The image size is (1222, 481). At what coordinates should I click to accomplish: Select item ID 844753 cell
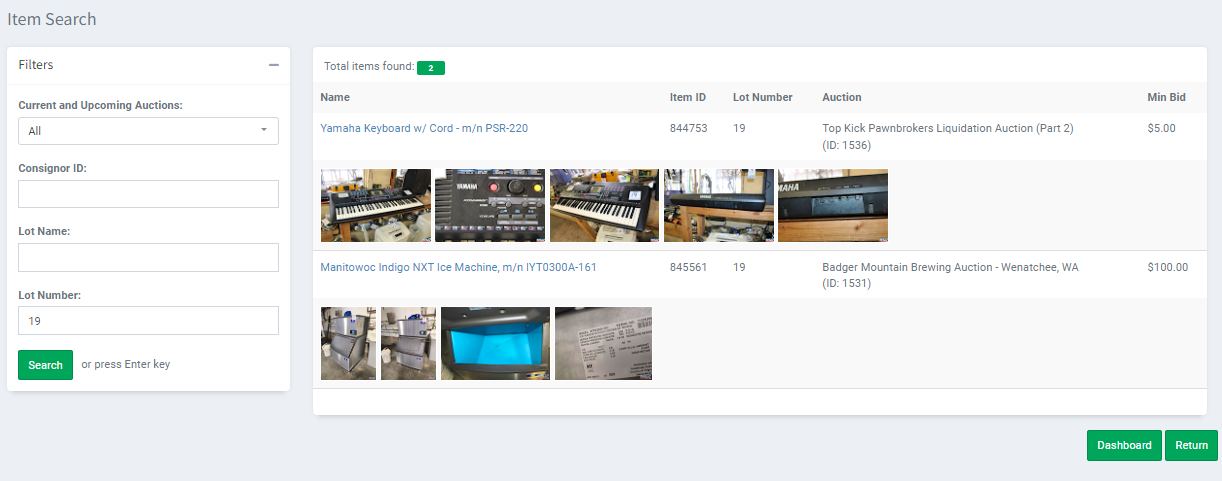tap(688, 128)
